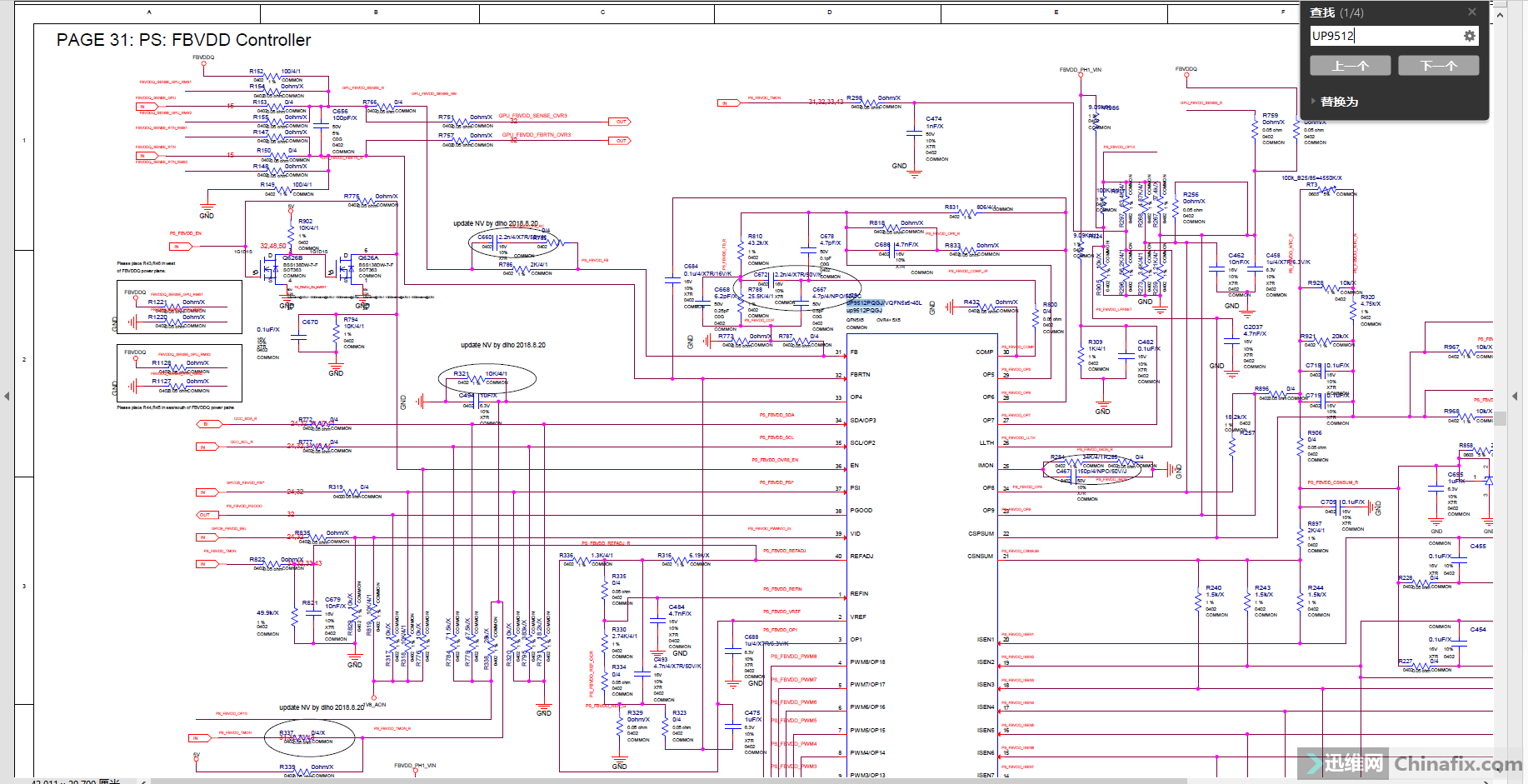
Task: Click the R902 resistor label
Action: click(305, 222)
